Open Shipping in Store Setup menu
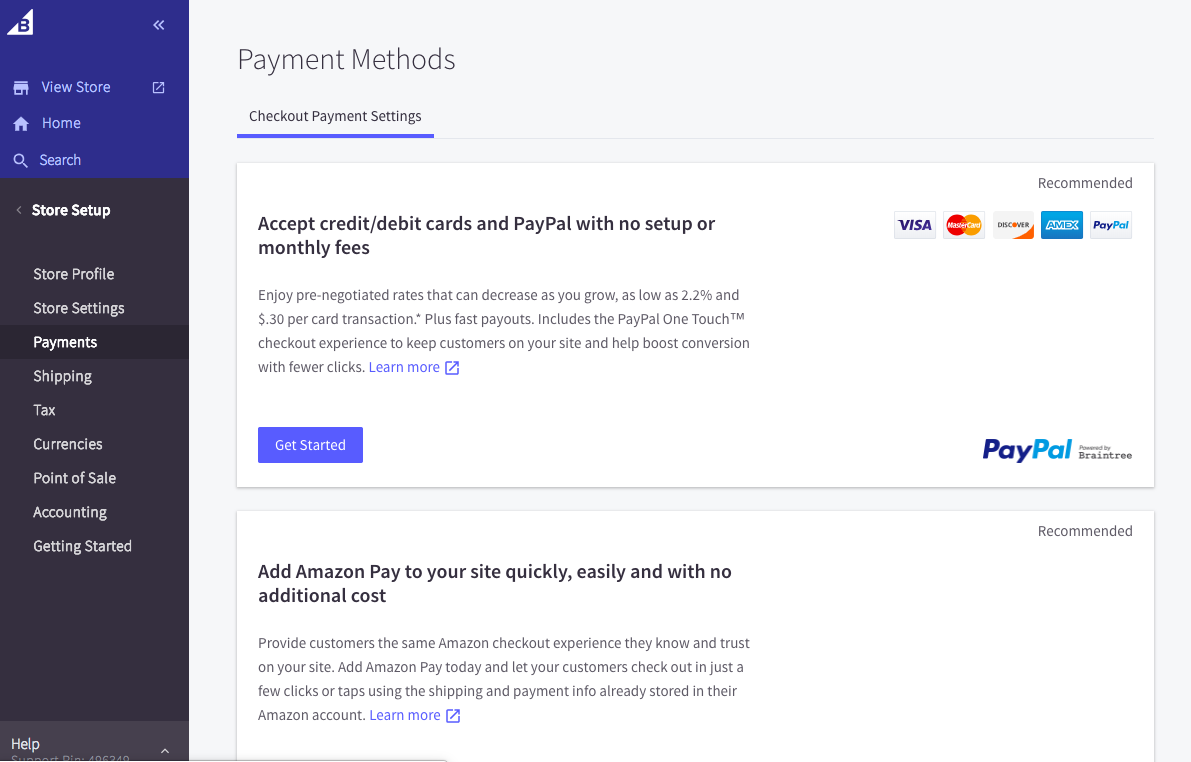 click(62, 376)
